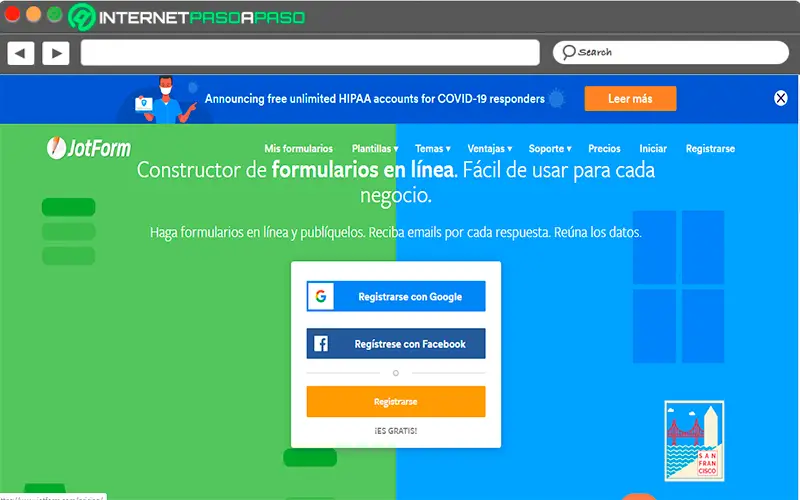Open the San Francisco stamp image
800x500 pixels.
point(694,441)
